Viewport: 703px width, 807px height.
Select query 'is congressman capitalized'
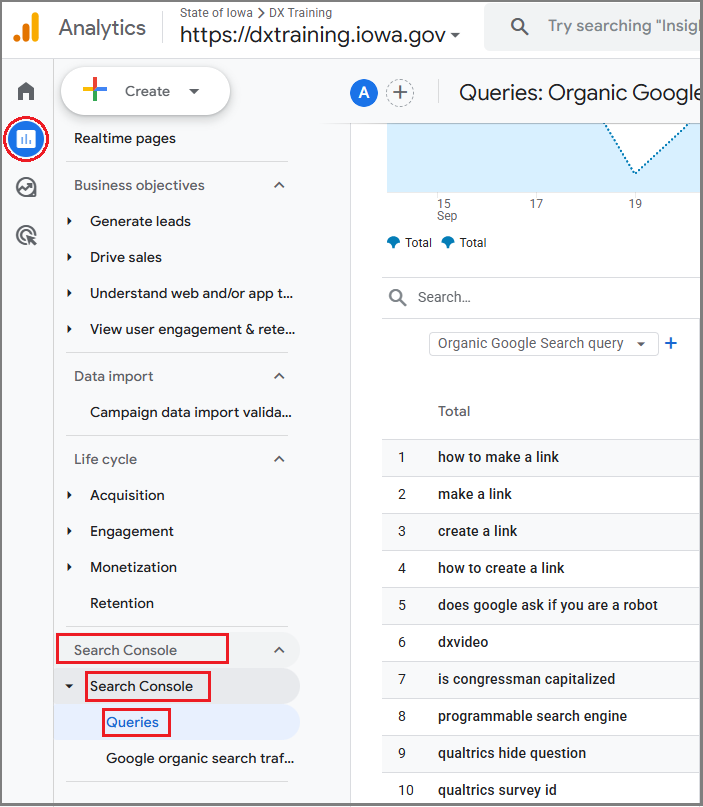pos(526,679)
